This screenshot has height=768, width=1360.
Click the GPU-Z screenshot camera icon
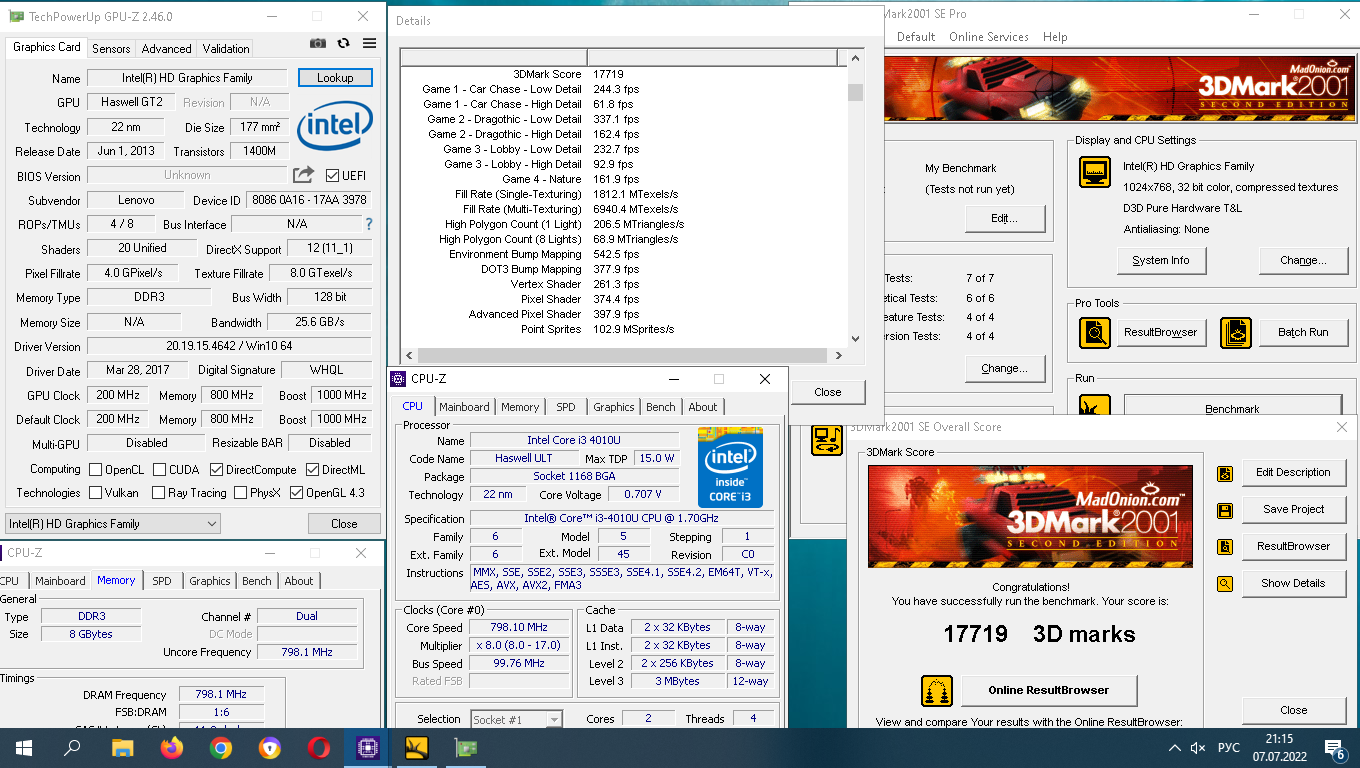point(318,44)
